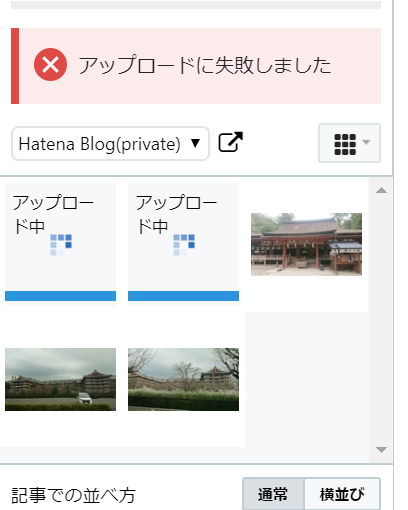Image resolution: width=408 pixels, height=510 pixels.
Task: Click scrollbar up arrow in photo list
Action: [381, 190]
